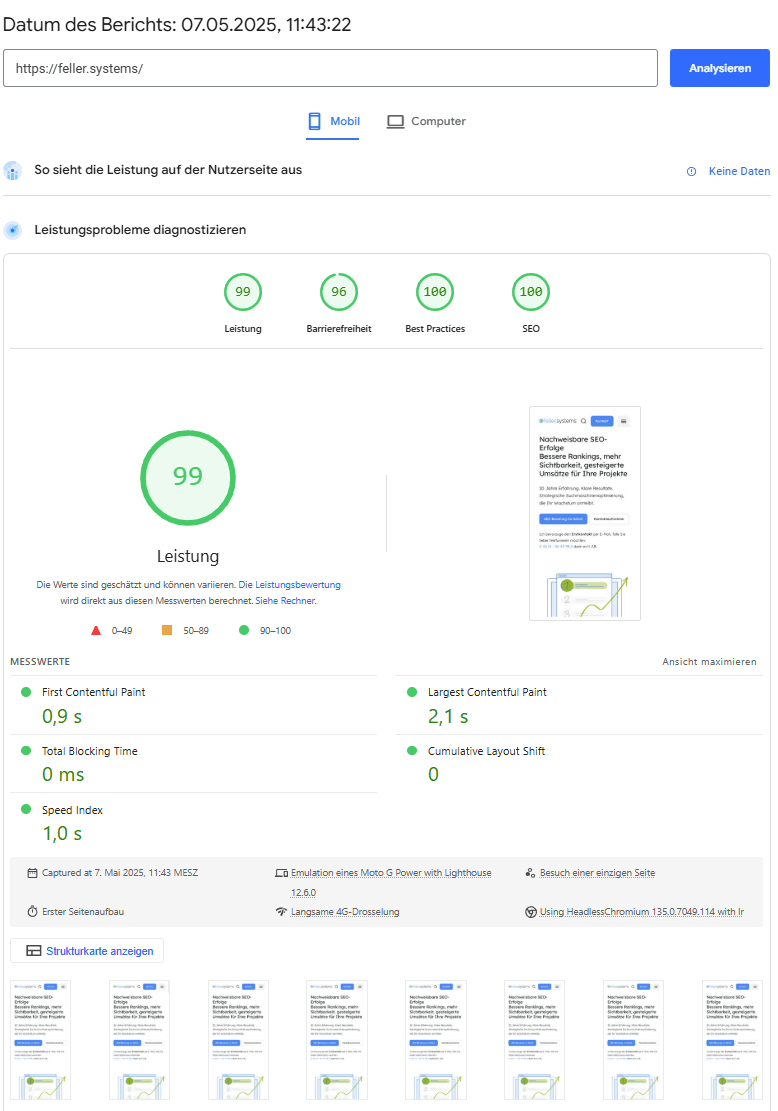Click the green dot beside Largest Contentful Paint
This screenshot has height=1111, width=778.
tap(412, 692)
